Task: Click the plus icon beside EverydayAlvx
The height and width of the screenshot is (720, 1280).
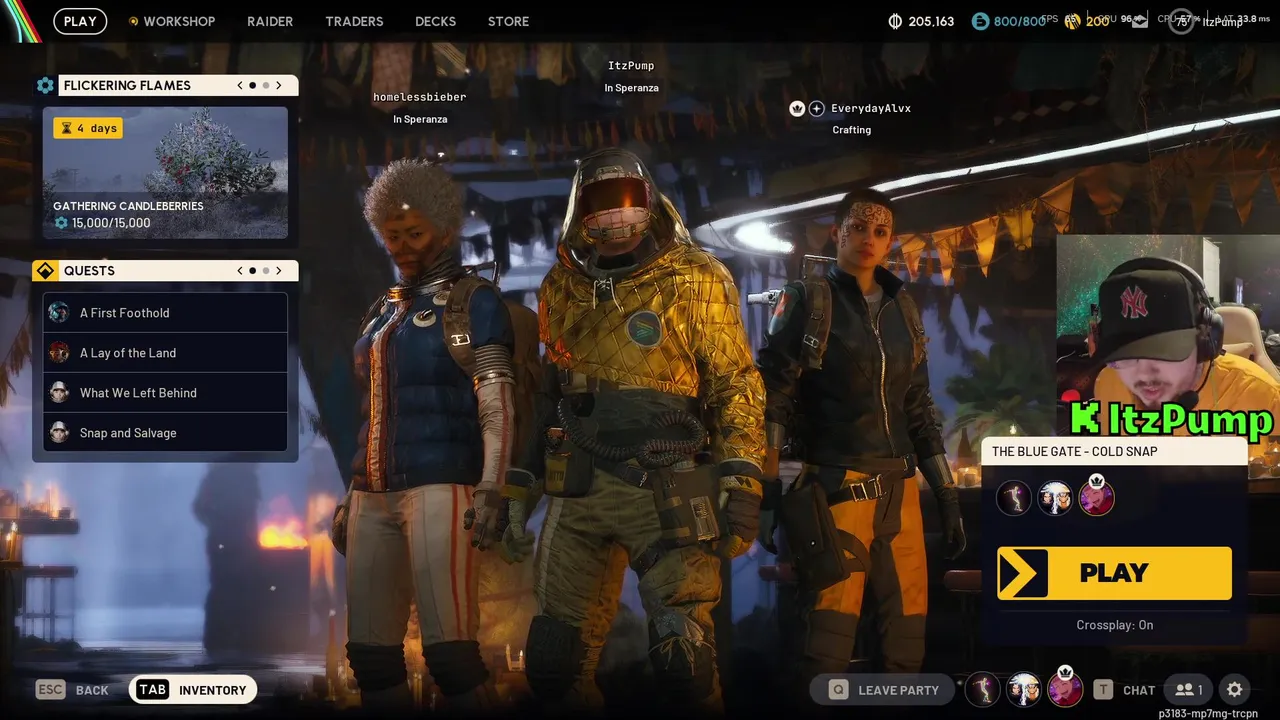Action: pos(816,108)
